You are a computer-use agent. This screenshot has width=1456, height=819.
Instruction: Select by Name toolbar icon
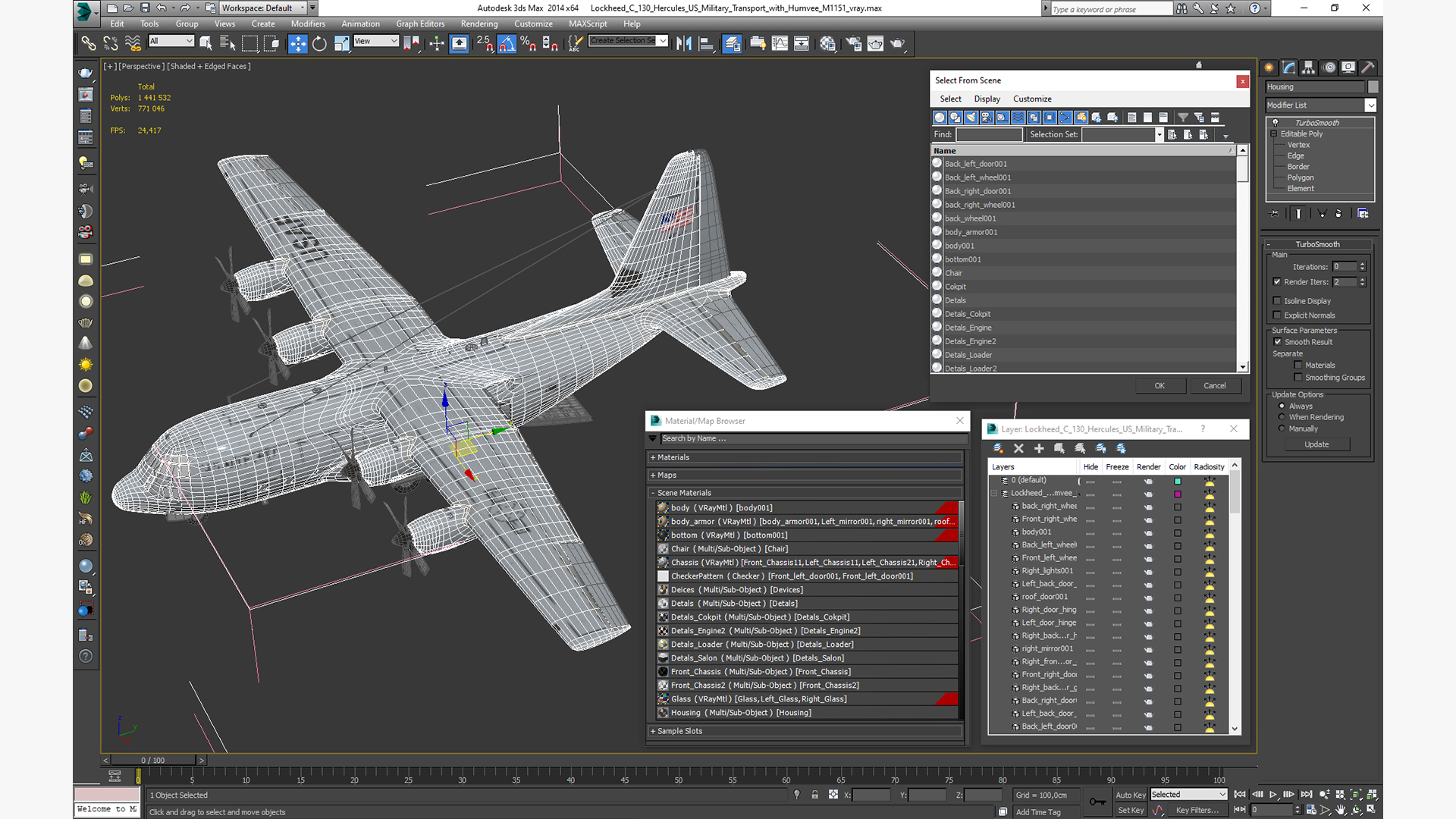coord(227,44)
